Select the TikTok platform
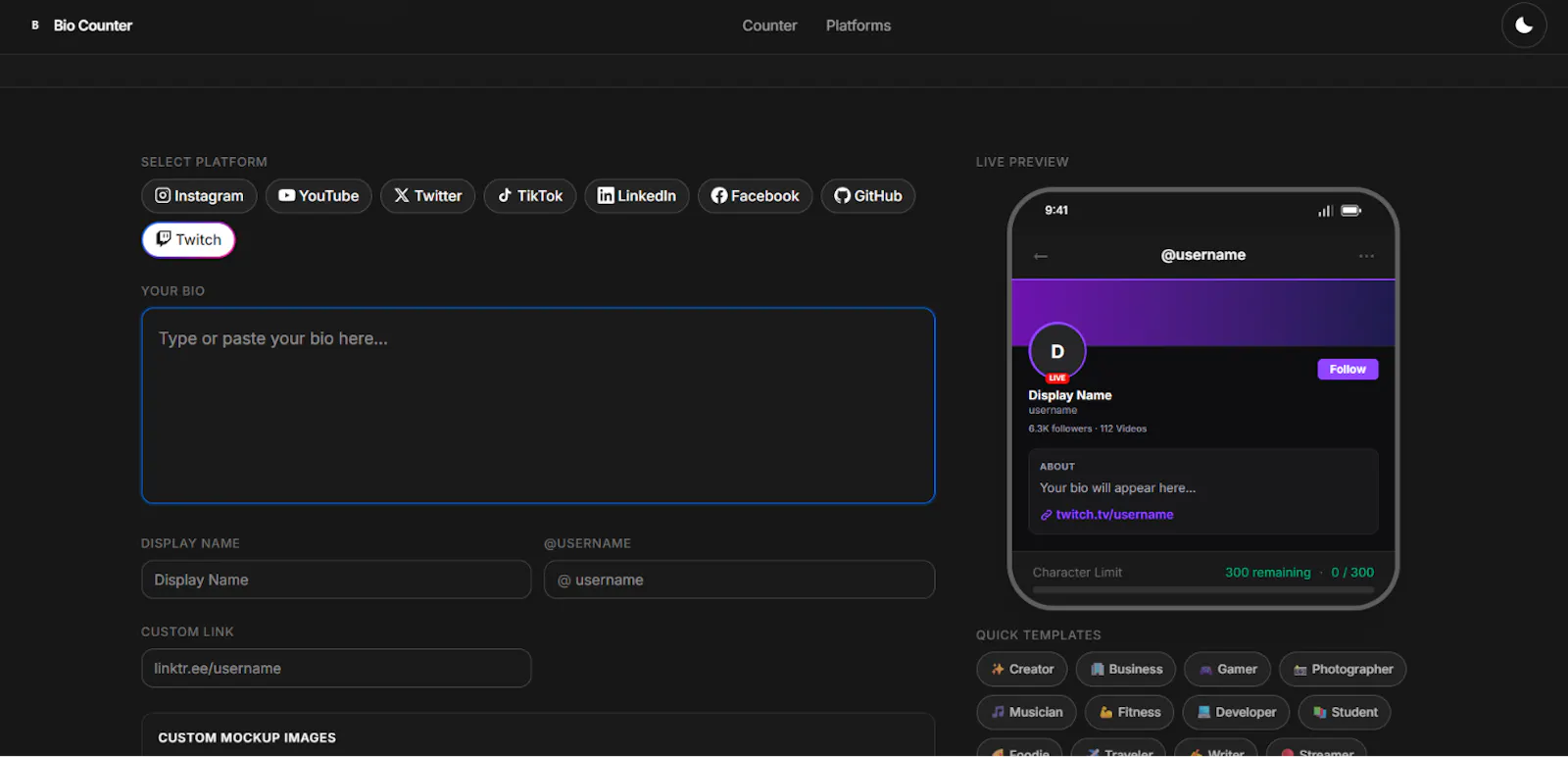The image size is (1568, 757). point(530,196)
